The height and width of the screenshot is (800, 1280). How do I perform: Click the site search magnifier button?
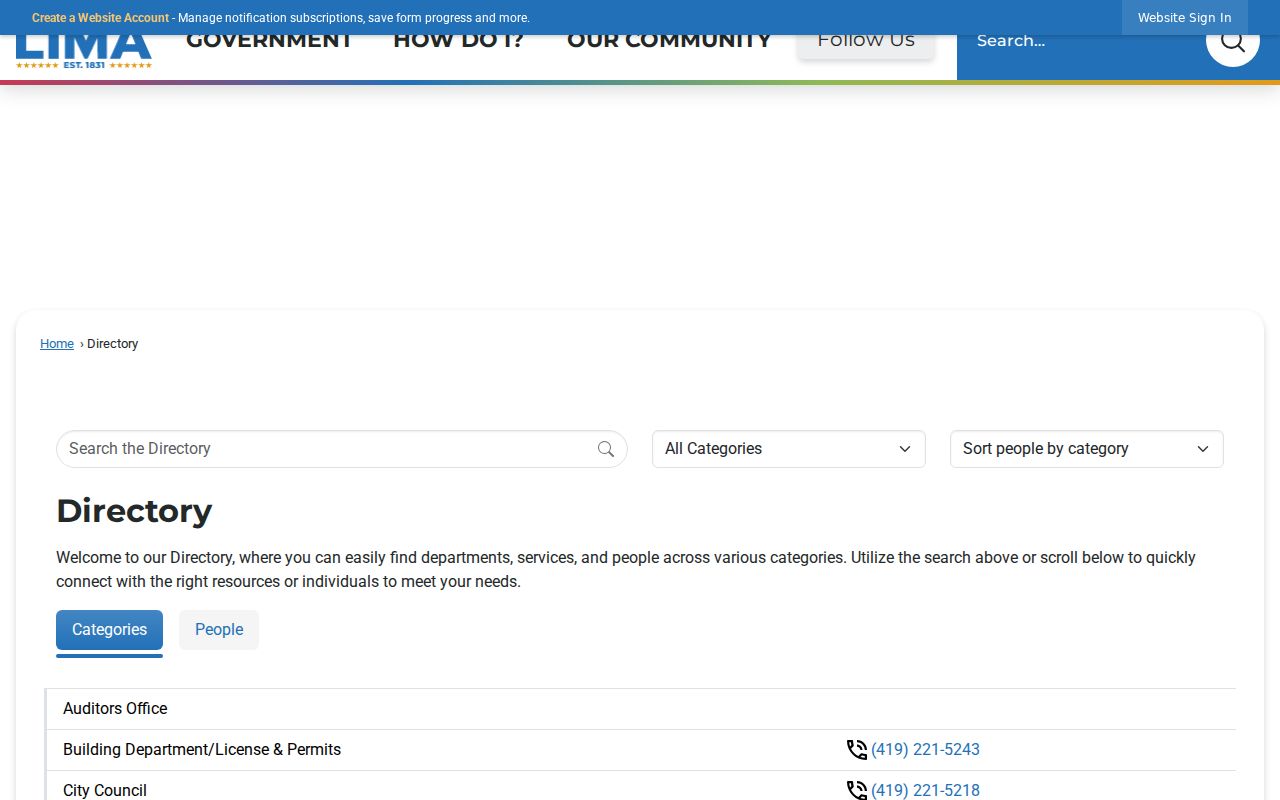coord(1232,41)
